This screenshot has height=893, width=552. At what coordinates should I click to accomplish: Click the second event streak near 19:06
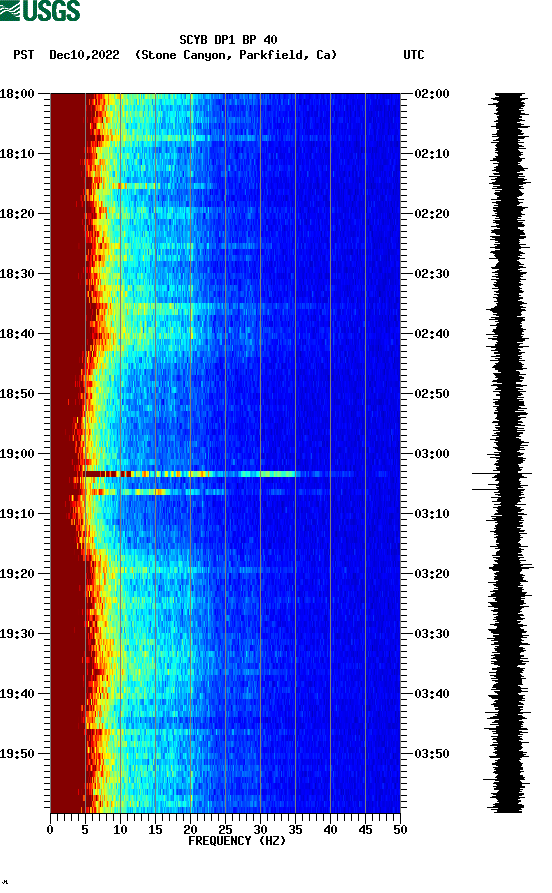click(x=157, y=491)
